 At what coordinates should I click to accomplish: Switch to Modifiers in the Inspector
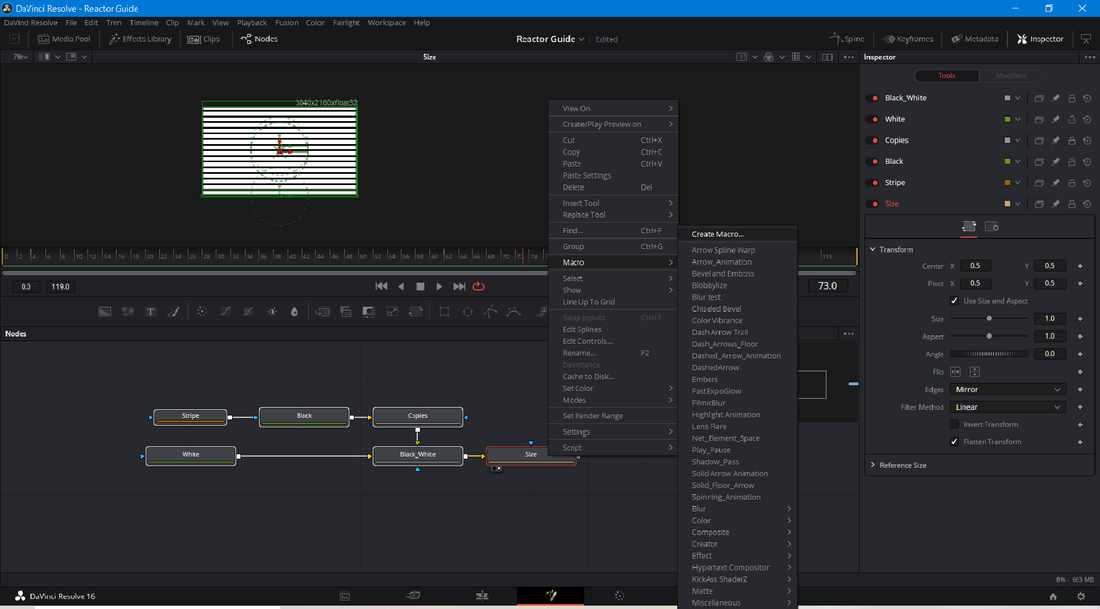pyautogui.click(x=1011, y=76)
